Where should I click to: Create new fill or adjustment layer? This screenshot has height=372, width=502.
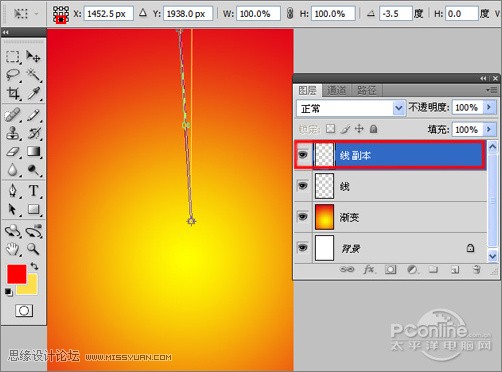tap(412, 269)
